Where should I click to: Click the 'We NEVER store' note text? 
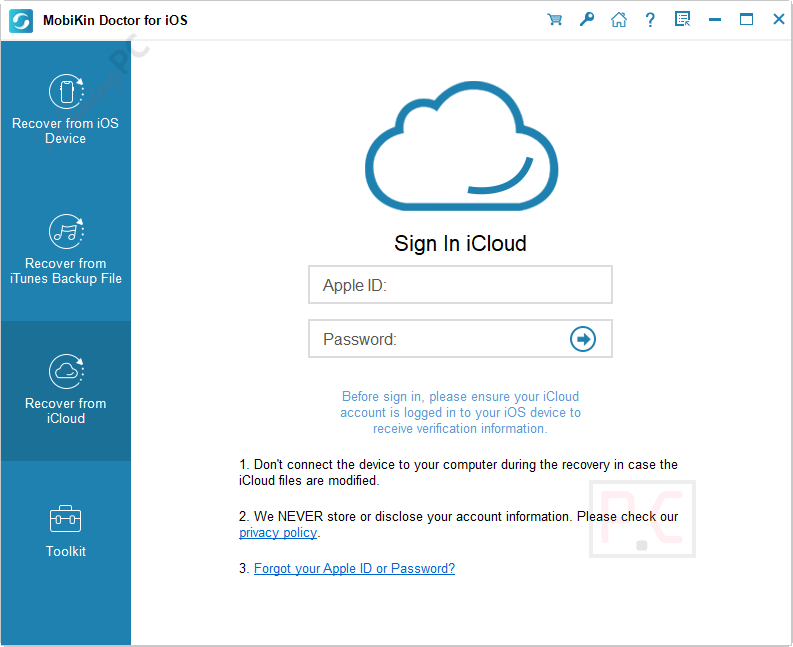(458, 524)
